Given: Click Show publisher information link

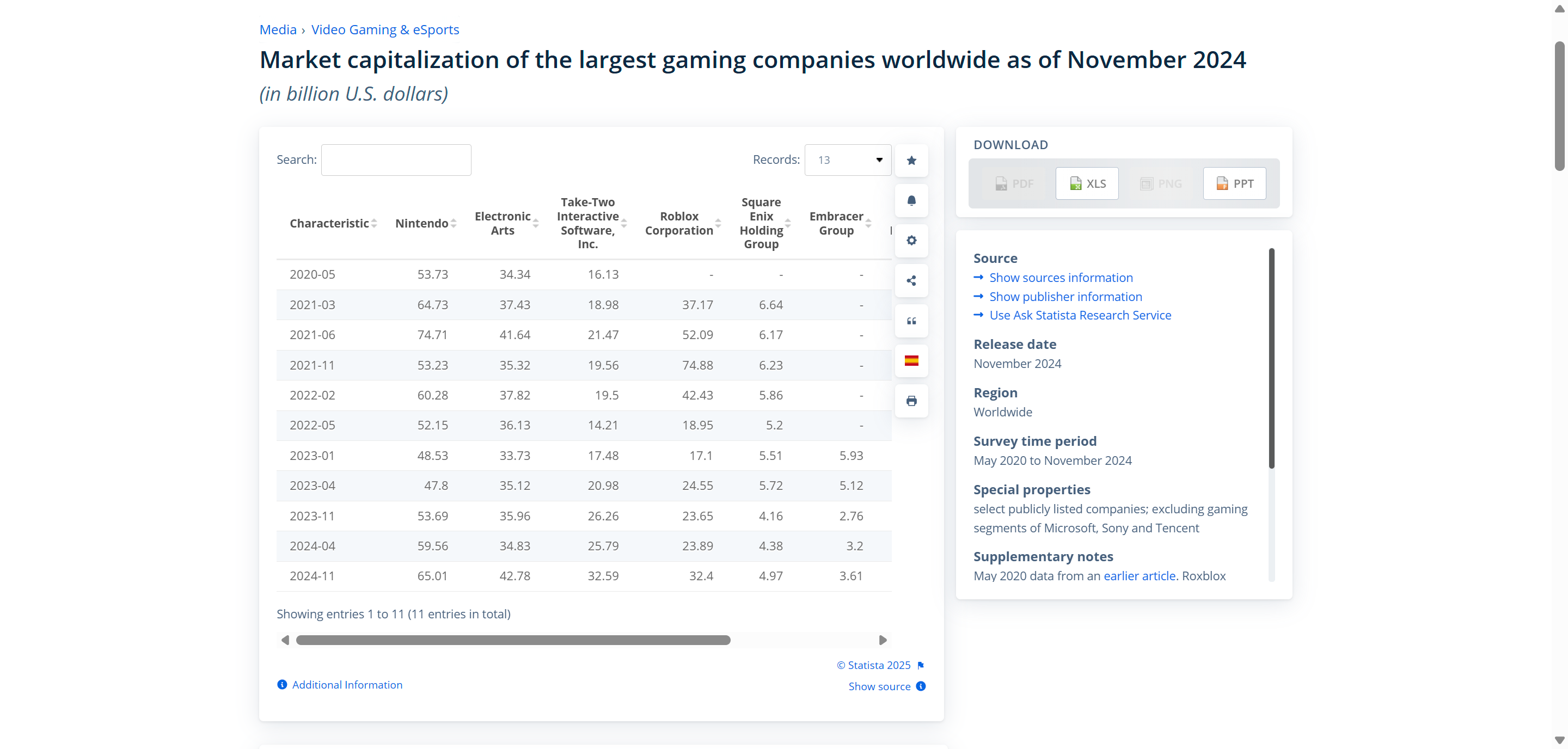Looking at the screenshot, I should 1066,297.
